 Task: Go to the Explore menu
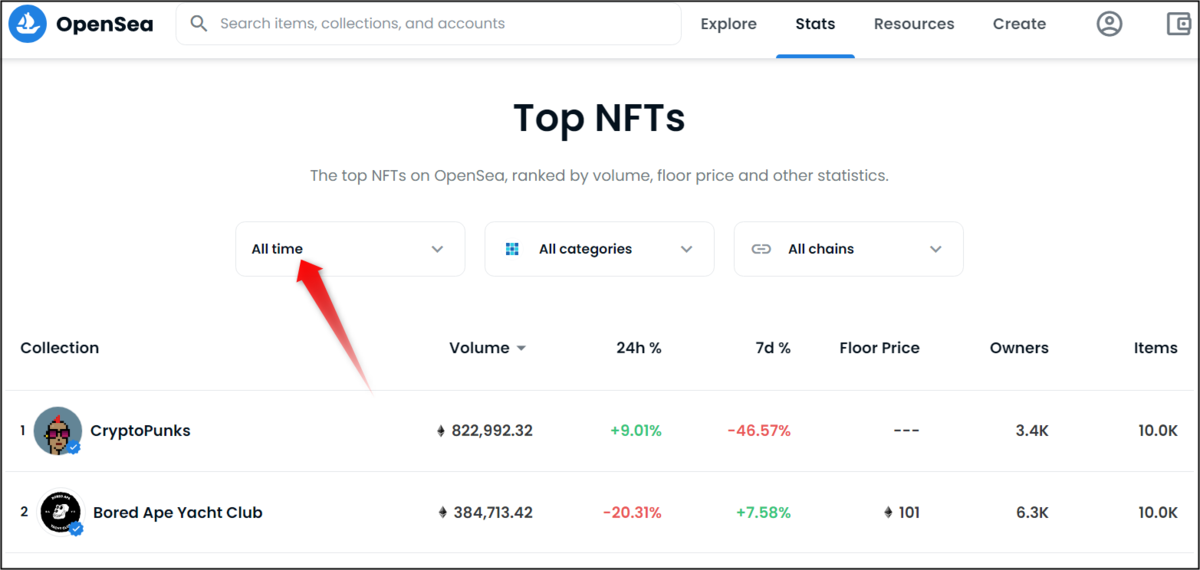coord(728,24)
